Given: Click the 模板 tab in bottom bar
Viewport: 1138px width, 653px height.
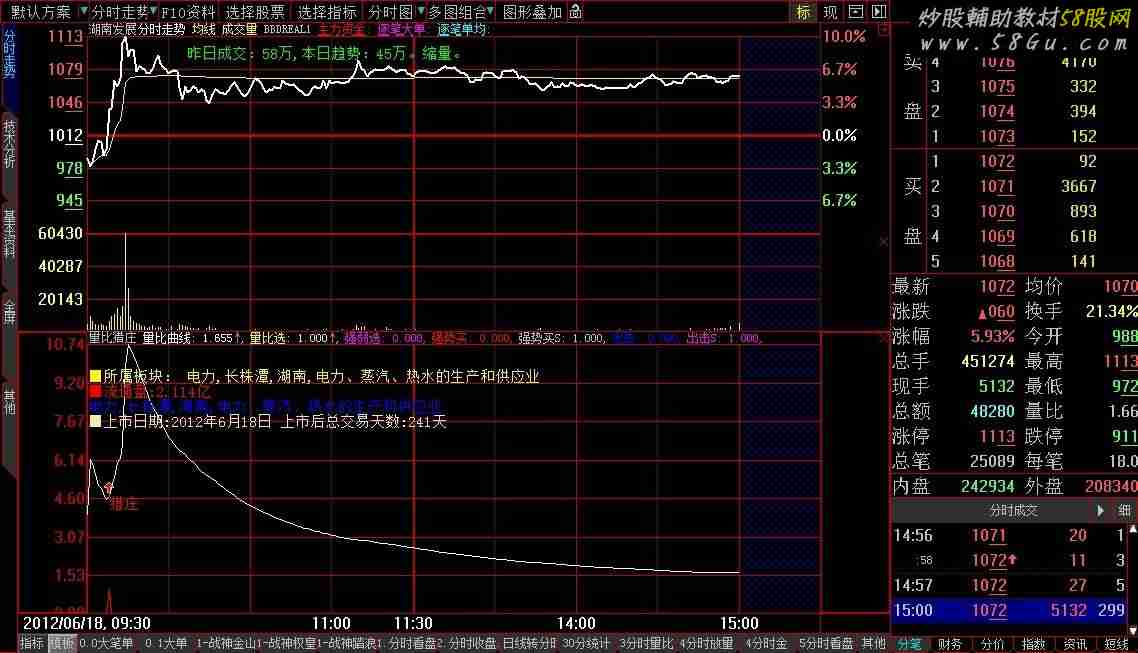Looking at the screenshot, I should click(x=61, y=644).
